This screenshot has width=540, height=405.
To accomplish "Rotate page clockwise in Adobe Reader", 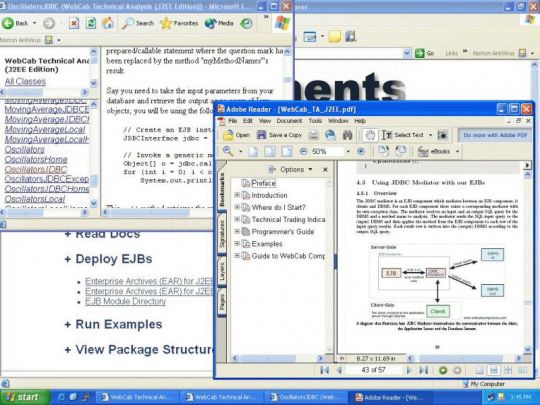I will coord(383,151).
